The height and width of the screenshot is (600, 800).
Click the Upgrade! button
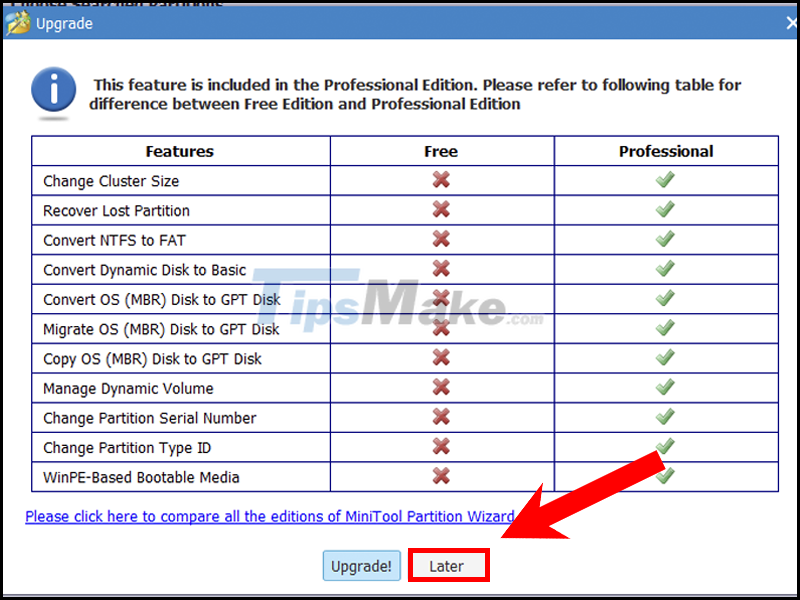point(361,566)
